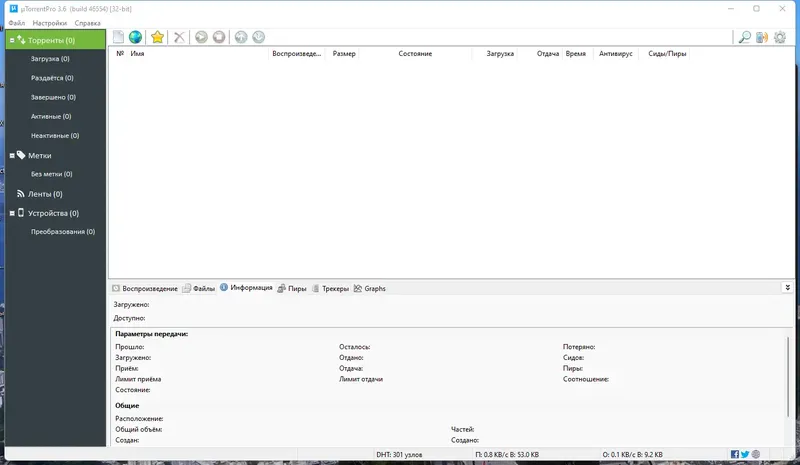Sort by the Размер column header
This screenshot has height=465, width=800.
point(344,53)
